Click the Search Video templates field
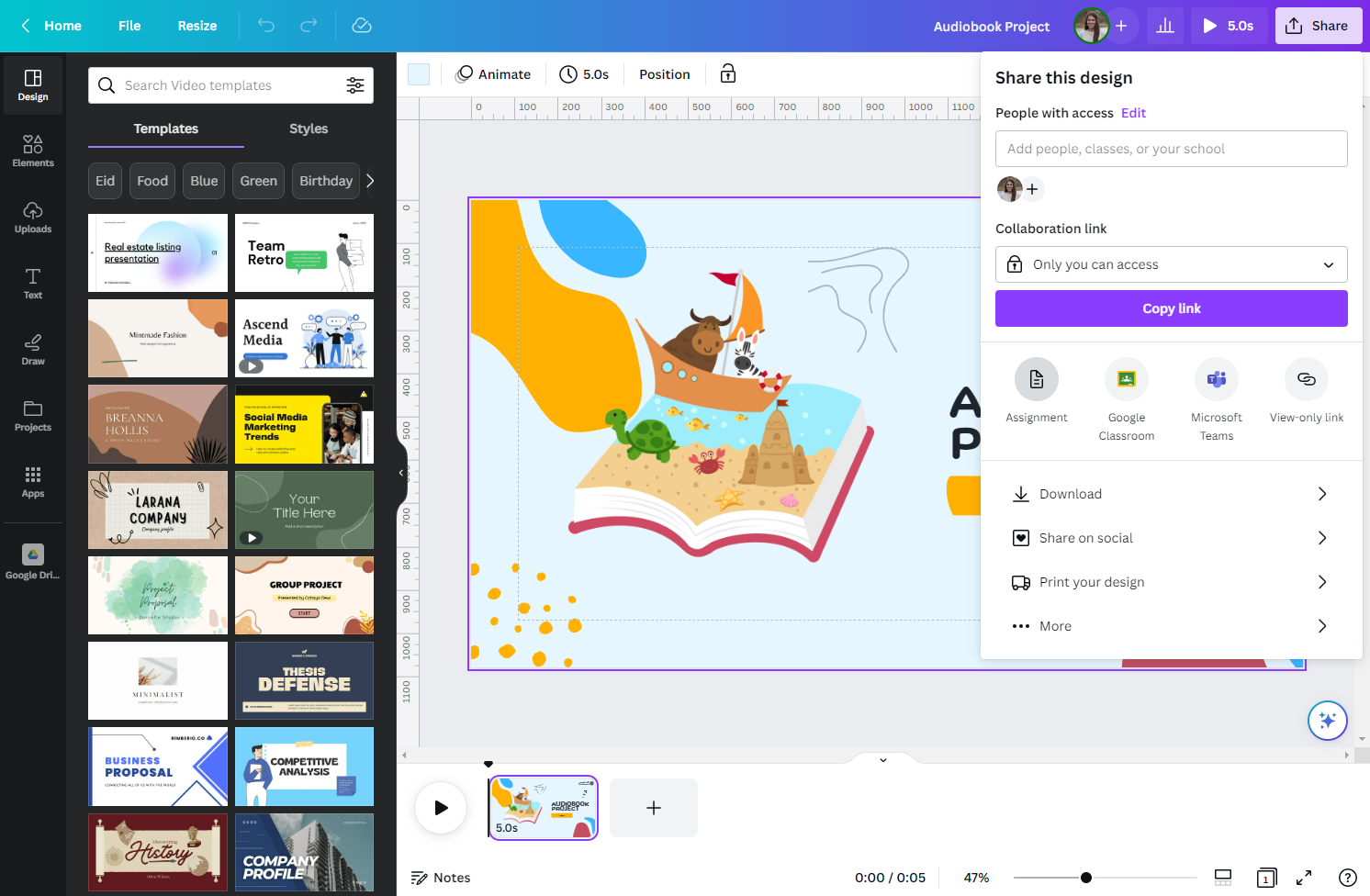Viewport: 1370px width, 896px height. (230, 85)
